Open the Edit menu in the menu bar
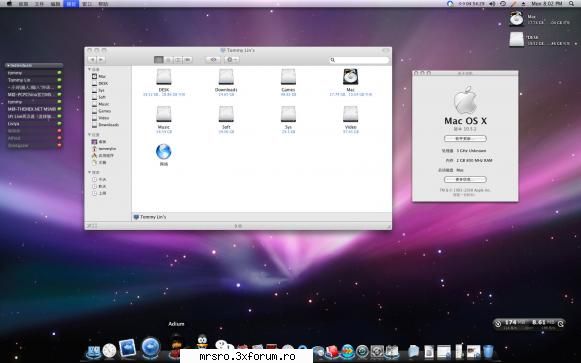Viewport: 581px width, 363px height. coord(55,4)
